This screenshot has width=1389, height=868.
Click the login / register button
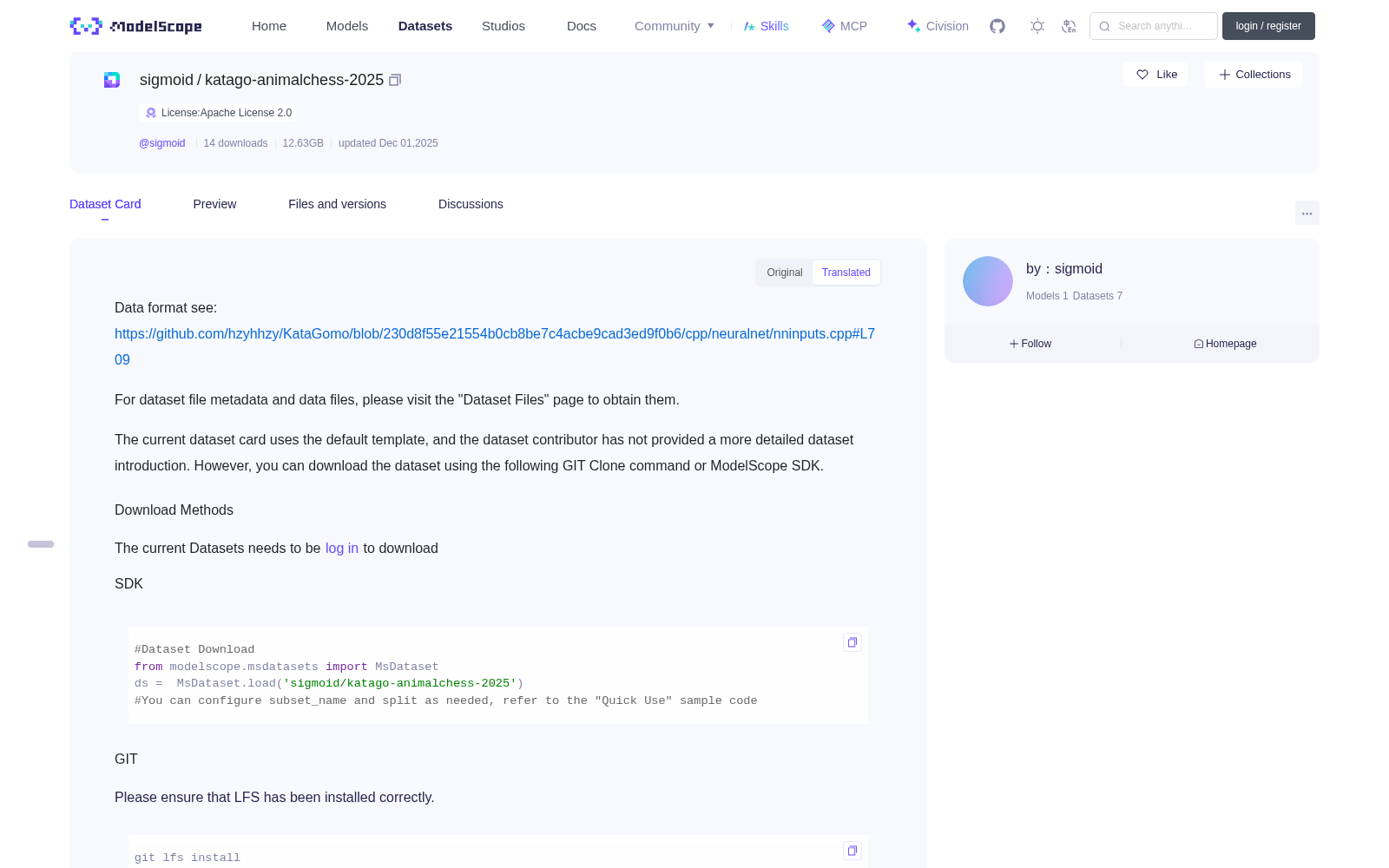(x=1268, y=26)
